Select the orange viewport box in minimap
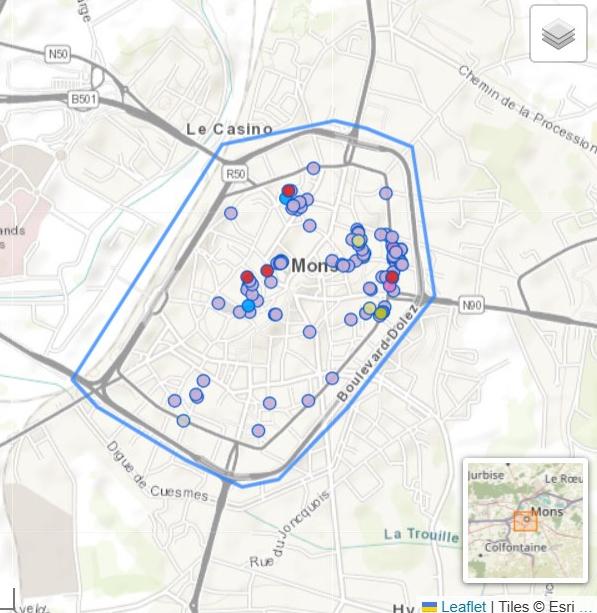This screenshot has height=613, width=597. [525, 521]
